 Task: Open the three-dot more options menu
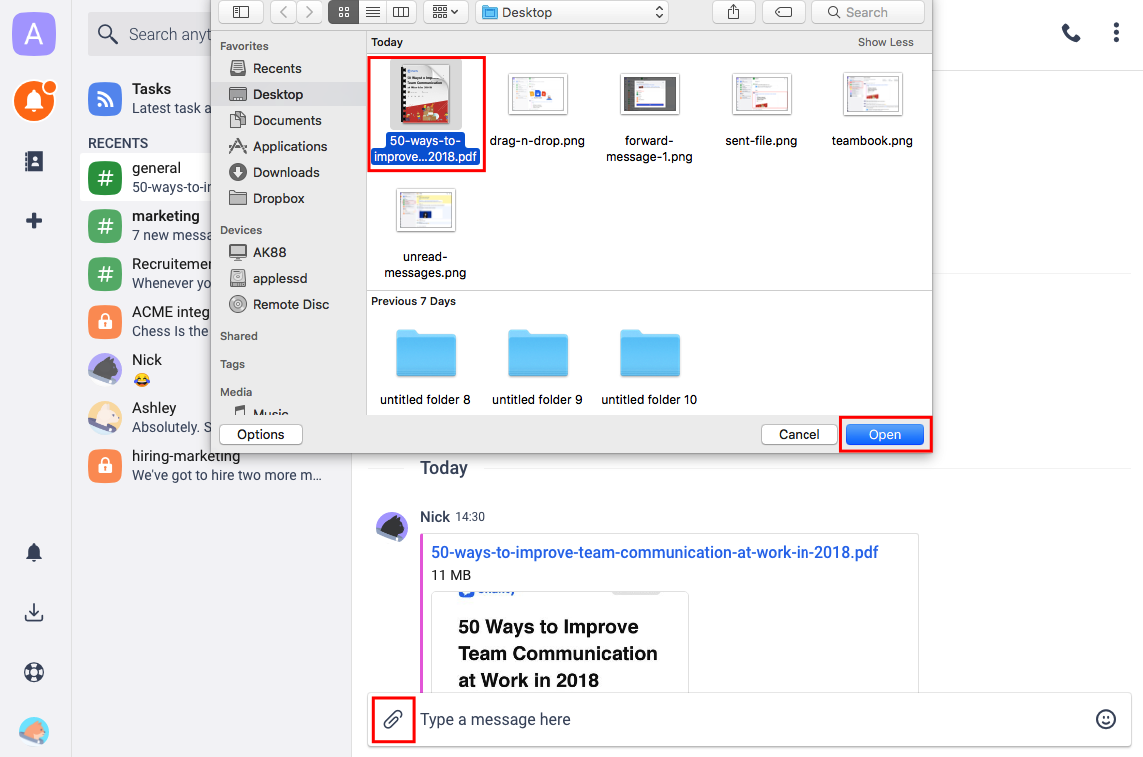coord(1116,33)
